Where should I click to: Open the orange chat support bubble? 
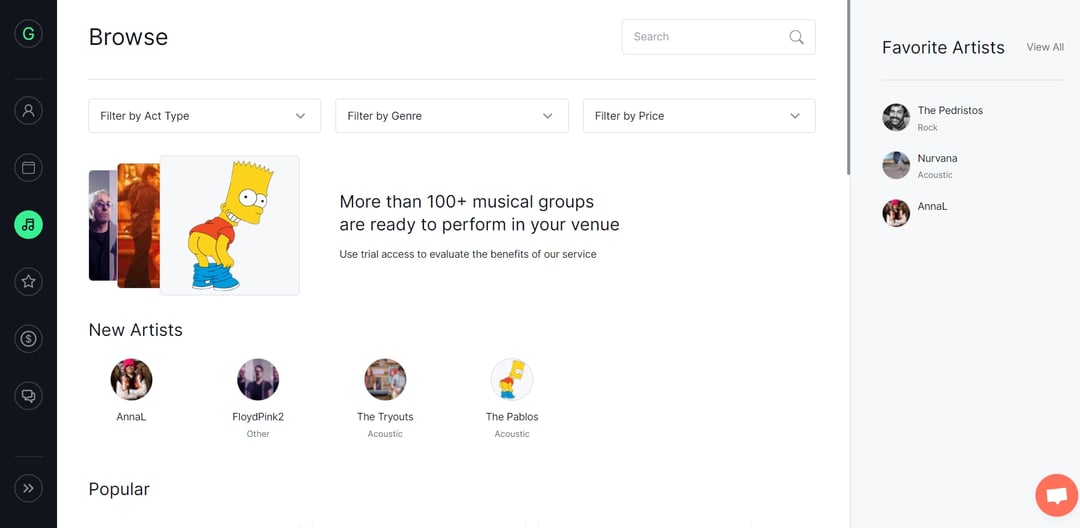pyautogui.click(x=1054, y=495)
